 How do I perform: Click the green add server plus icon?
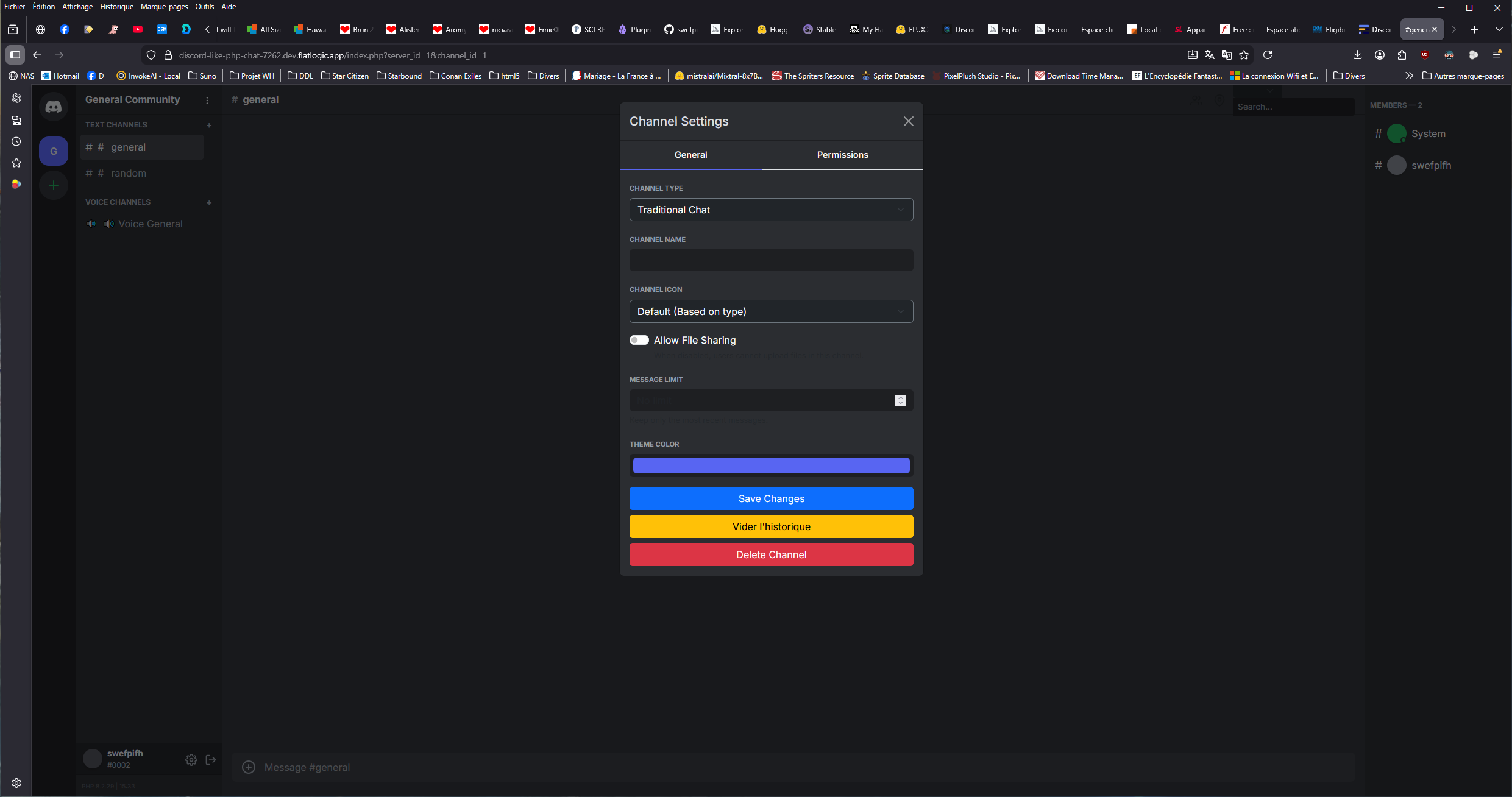tap(54, 185)
